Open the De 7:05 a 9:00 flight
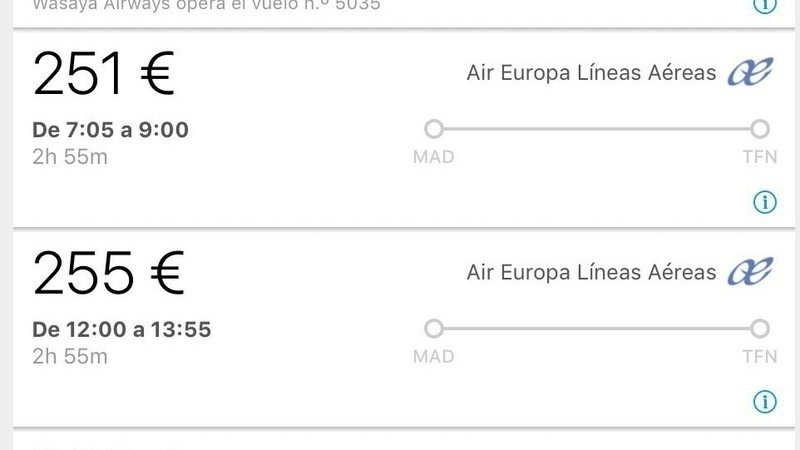Screen dimensions: 800x450 [x=110, y=130]
